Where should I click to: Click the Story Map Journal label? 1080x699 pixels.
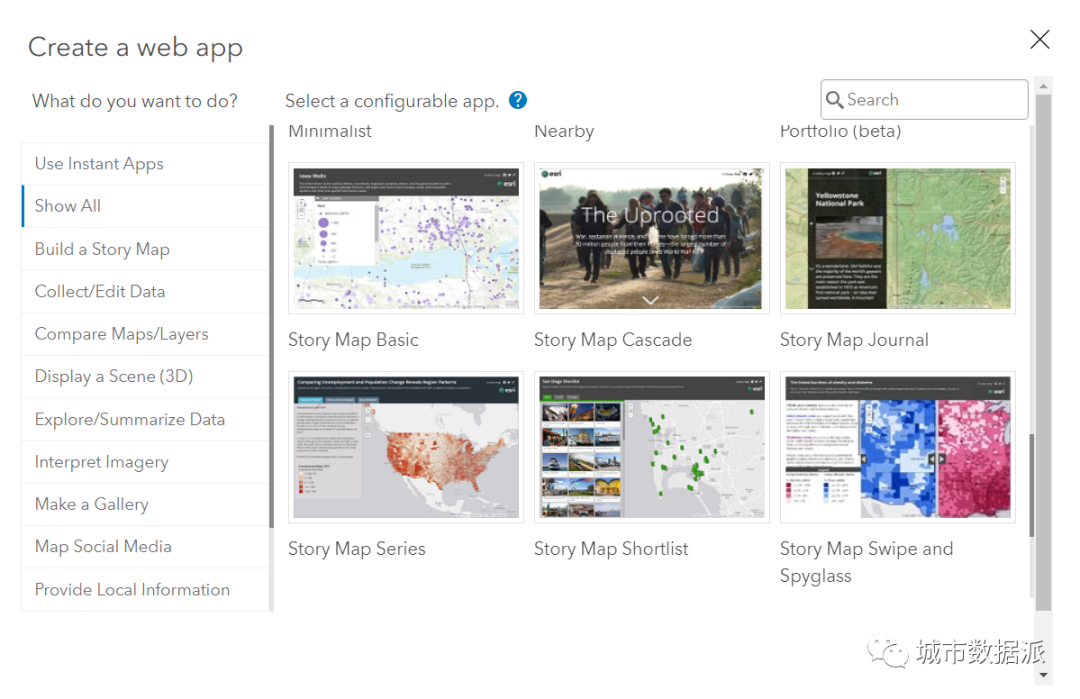tap(854, 340)
